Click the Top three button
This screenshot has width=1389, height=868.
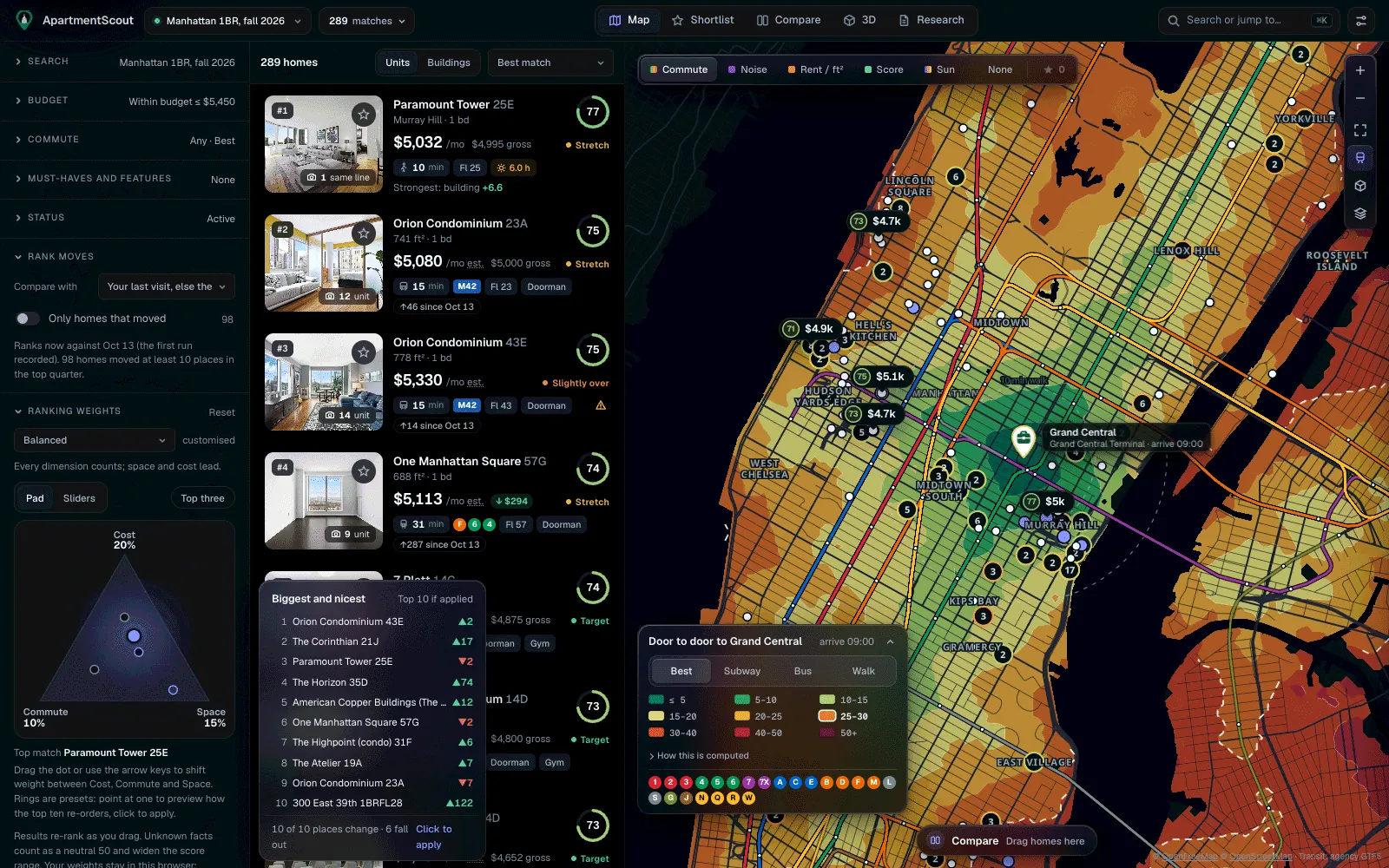pyautogui.click(x=202, y=498)
